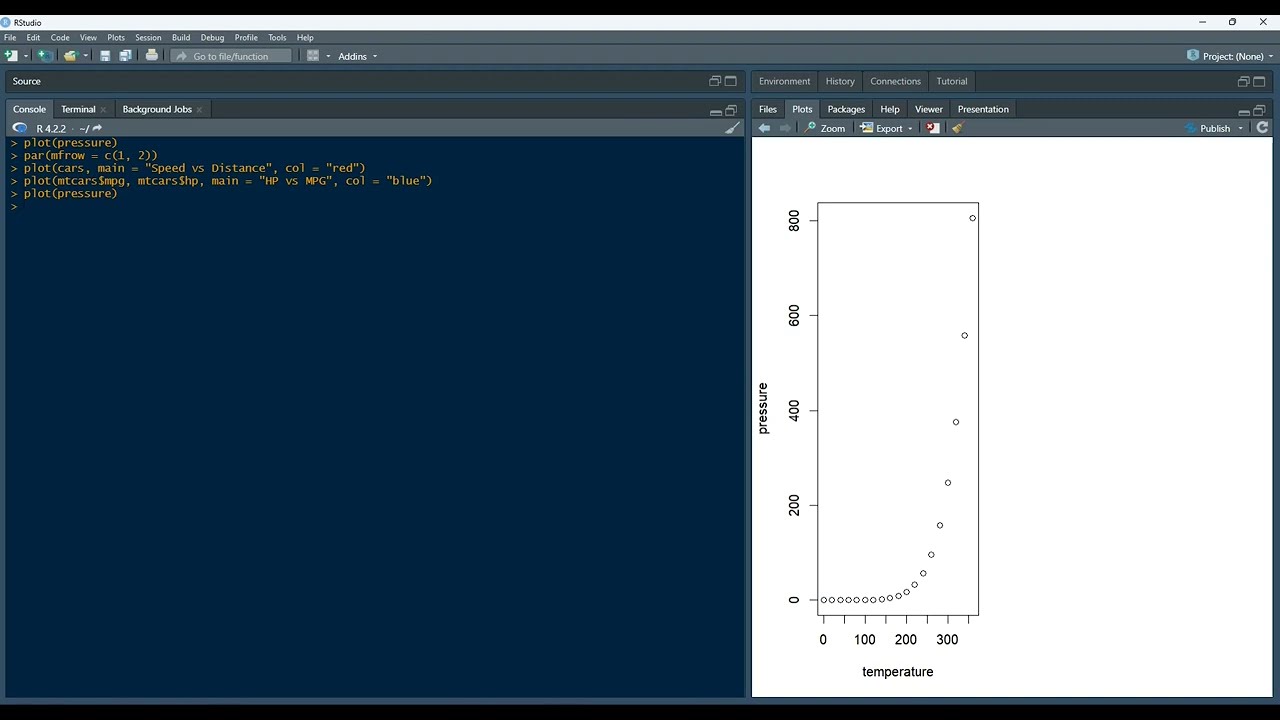Image resolution: width=1280 pixels, height=720 pixels.
Task: Expand the recent files dropdown arrow
Action: pos(86,56)
